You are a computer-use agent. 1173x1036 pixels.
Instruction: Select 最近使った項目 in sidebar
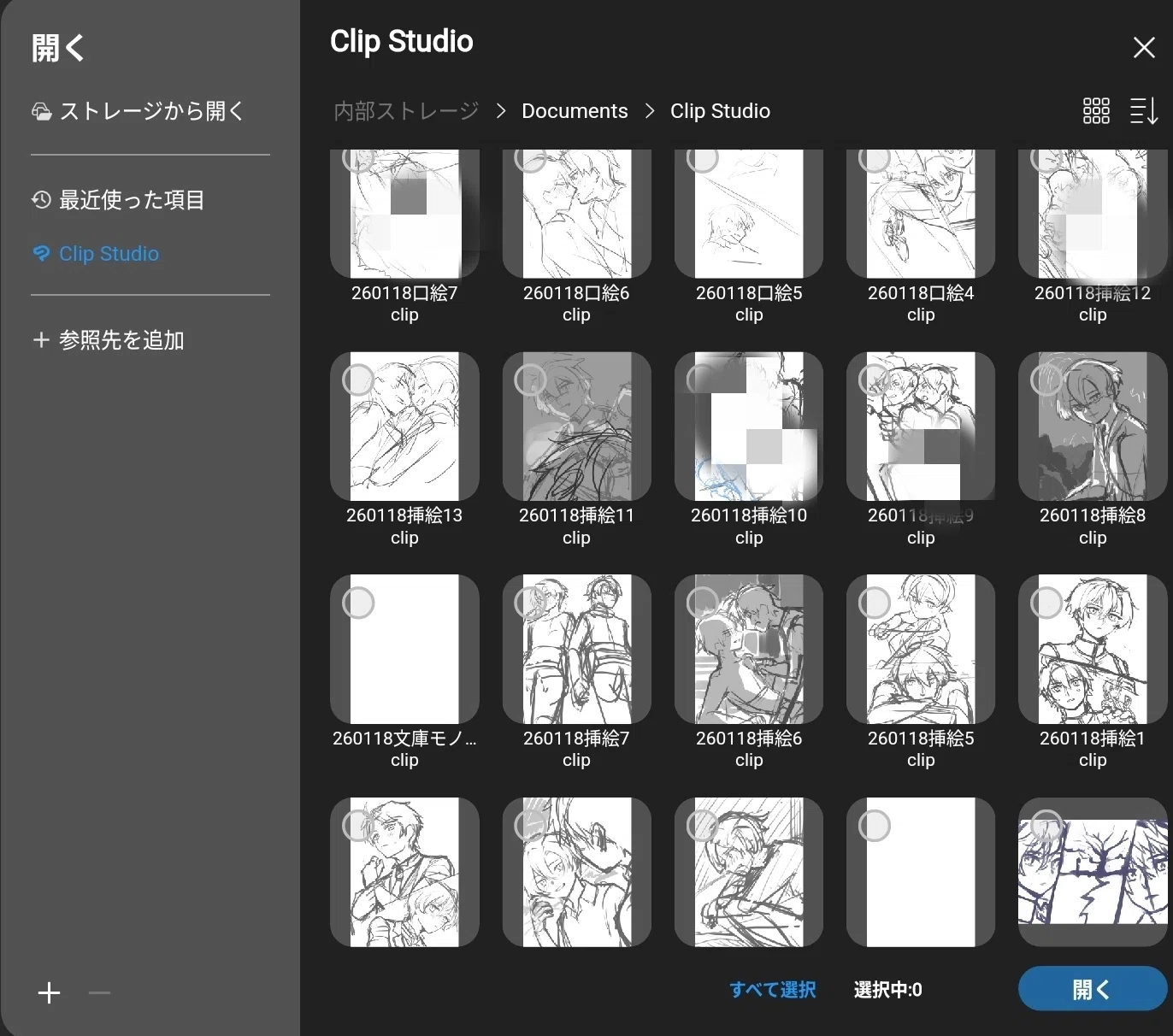[x=118, y=200]
